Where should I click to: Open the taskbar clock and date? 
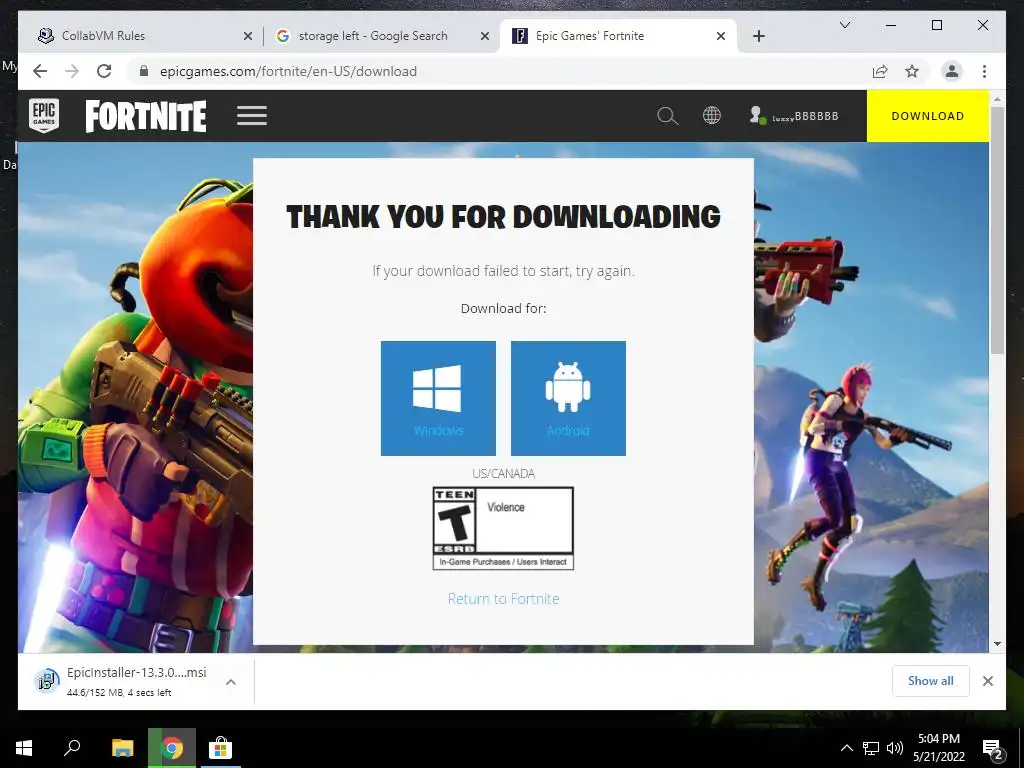[x=938, y=748]
